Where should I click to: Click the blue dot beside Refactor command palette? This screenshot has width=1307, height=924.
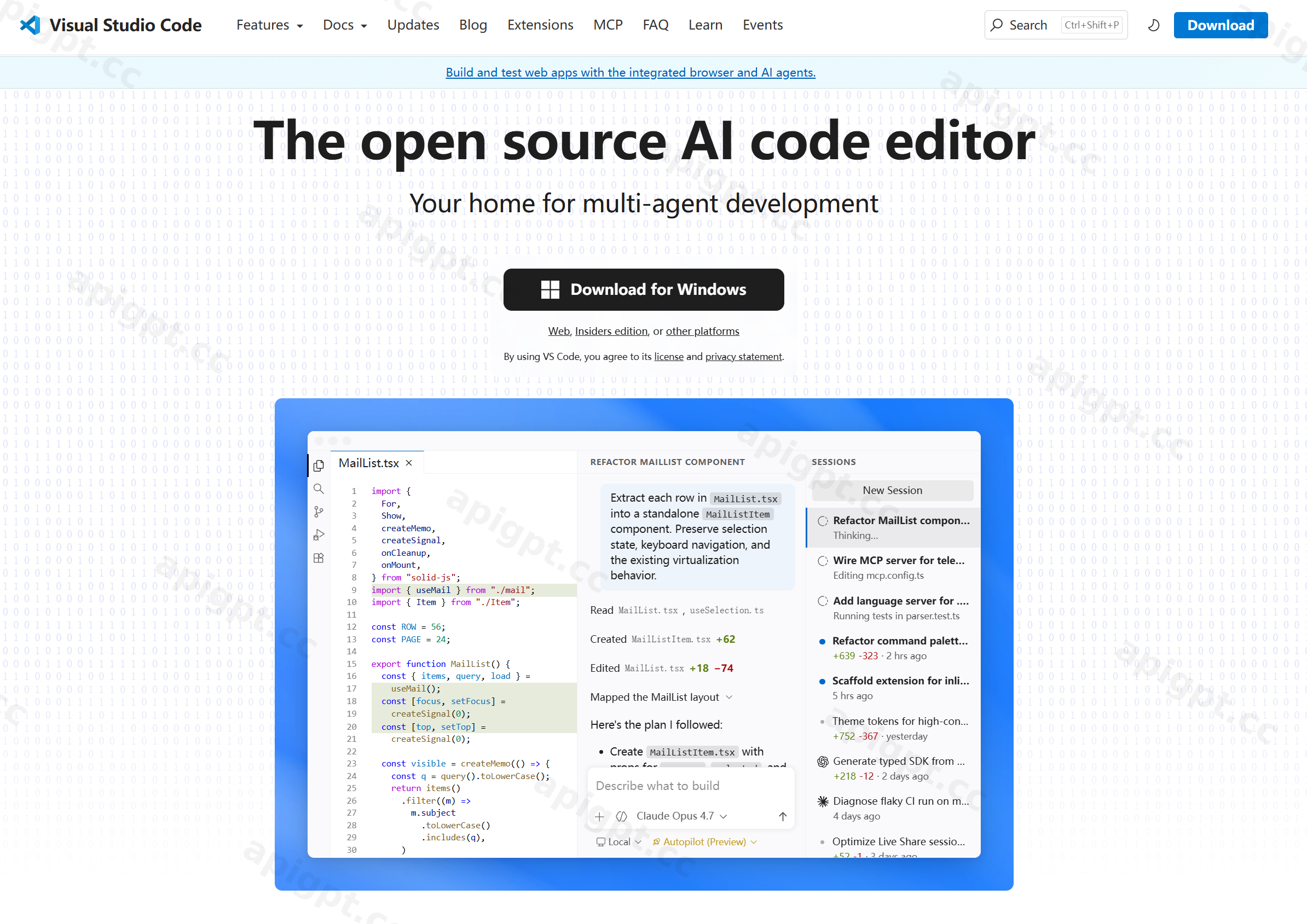tap(822, 642)
